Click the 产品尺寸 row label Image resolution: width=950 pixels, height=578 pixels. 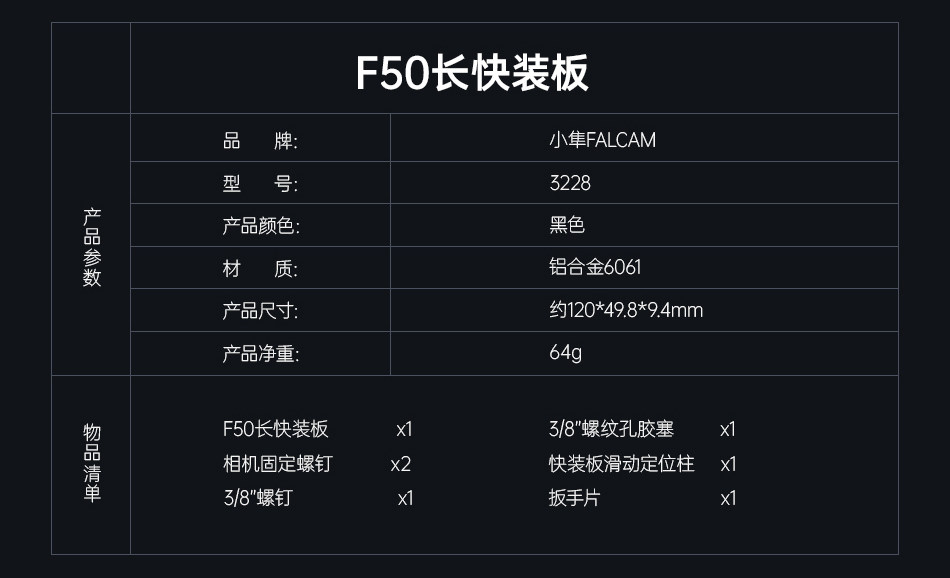259,311
